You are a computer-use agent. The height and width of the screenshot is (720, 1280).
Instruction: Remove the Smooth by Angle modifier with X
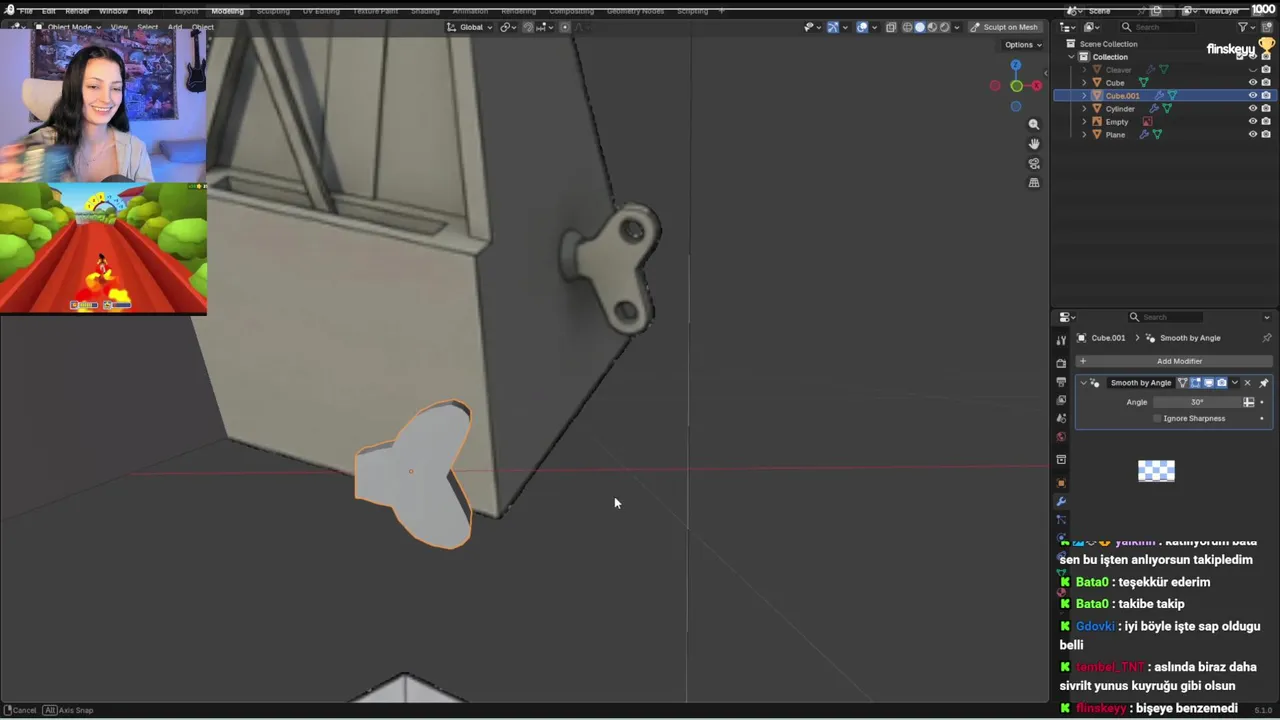point(1247,383)
